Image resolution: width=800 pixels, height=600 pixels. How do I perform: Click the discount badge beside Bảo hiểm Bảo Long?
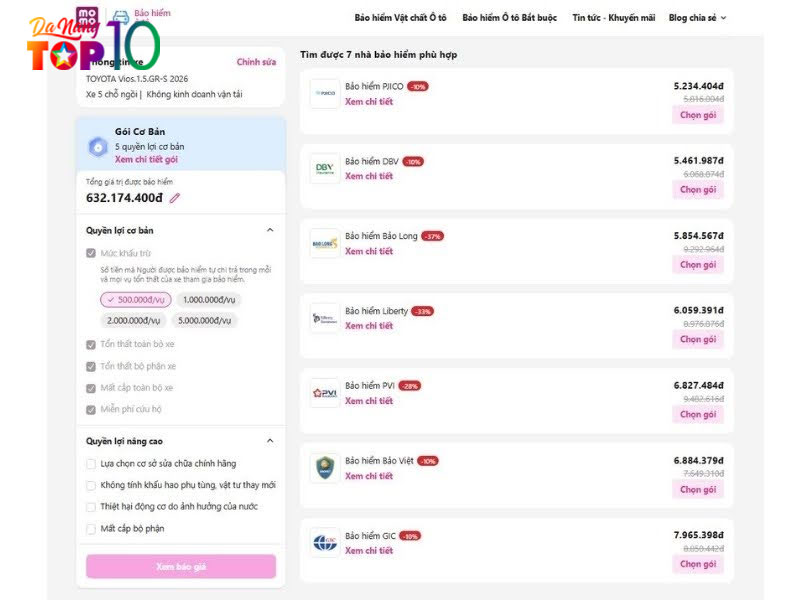pos(433,236)
